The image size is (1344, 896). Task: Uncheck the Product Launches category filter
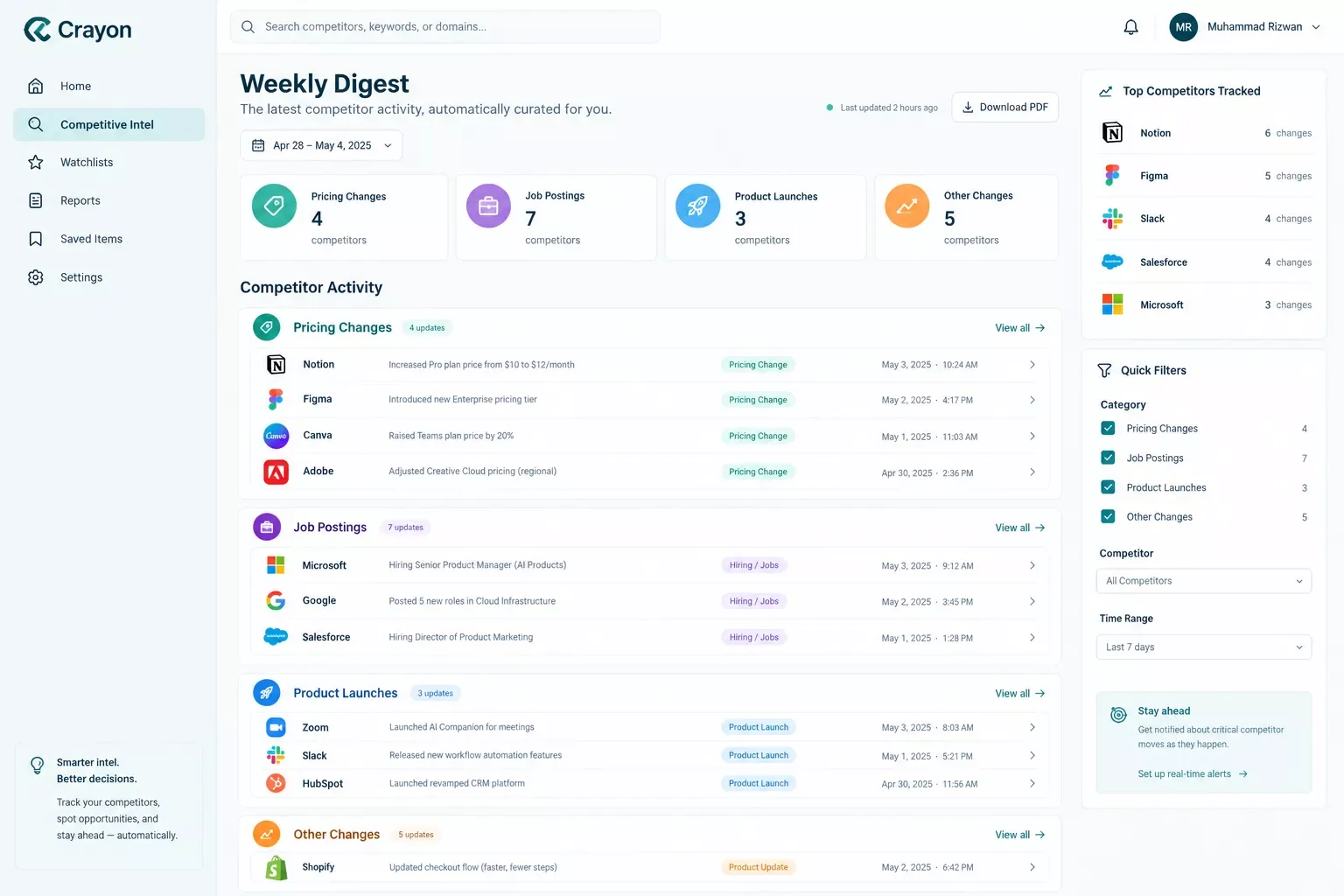(1108, 487)
